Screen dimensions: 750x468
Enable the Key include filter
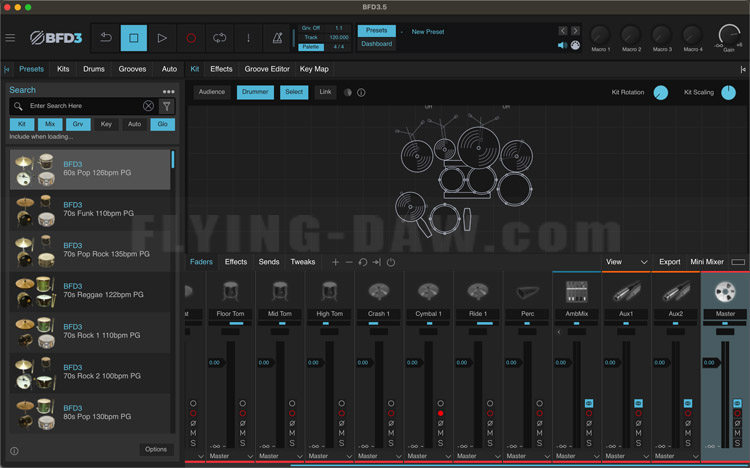click(x=106, y=124)
